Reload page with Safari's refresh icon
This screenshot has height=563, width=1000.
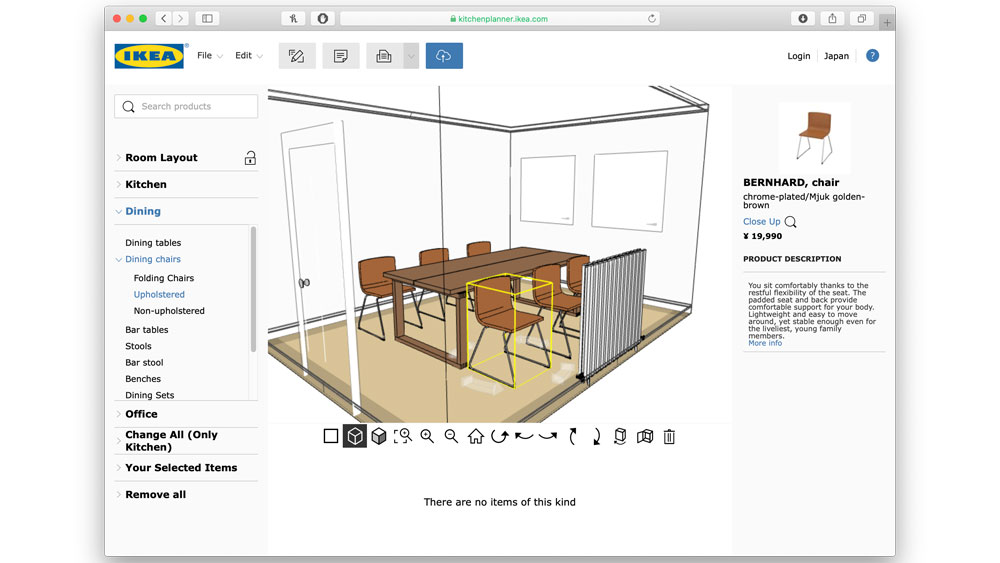[x=651, y=18]
